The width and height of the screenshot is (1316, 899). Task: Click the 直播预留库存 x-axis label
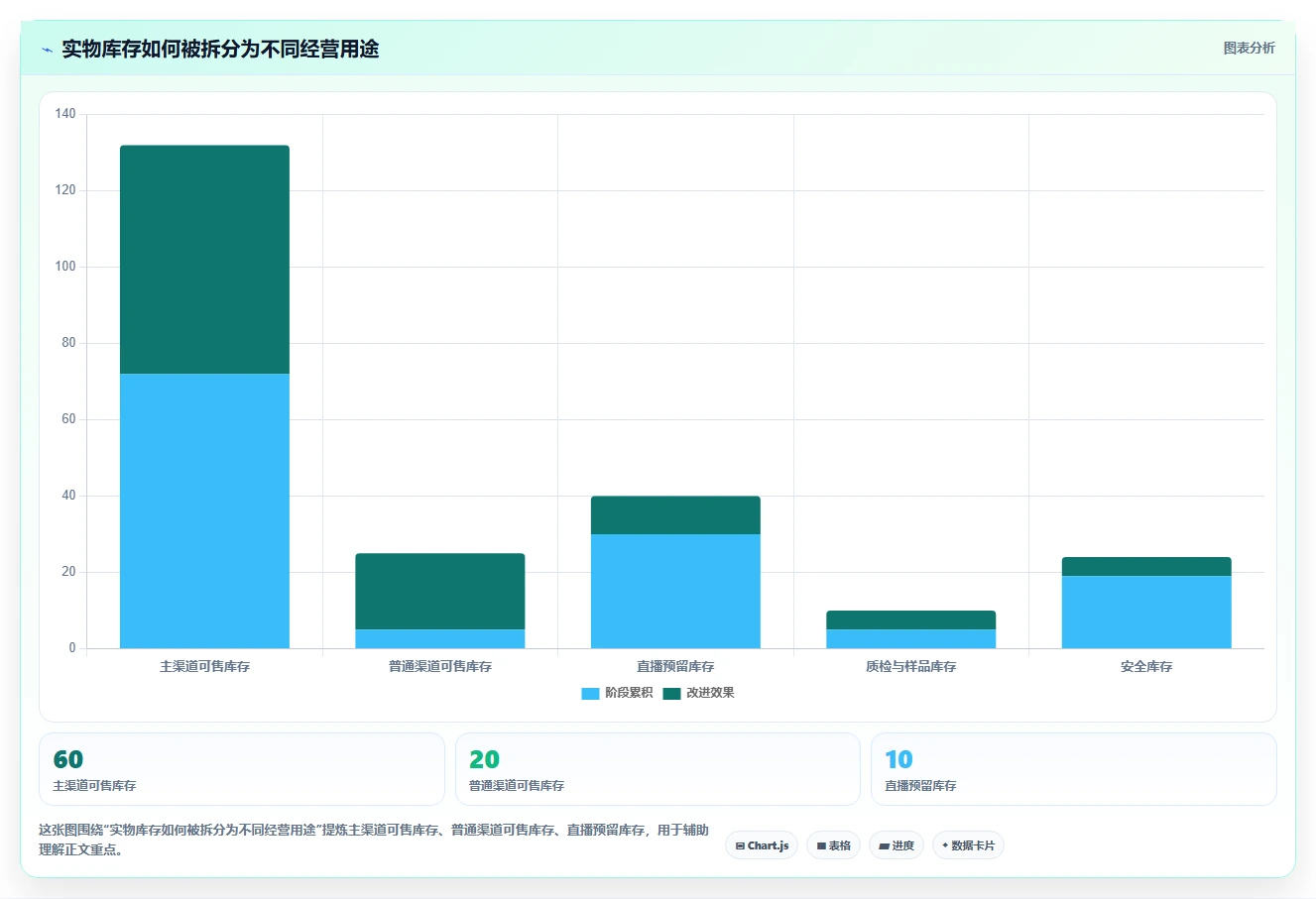(675, 667)
